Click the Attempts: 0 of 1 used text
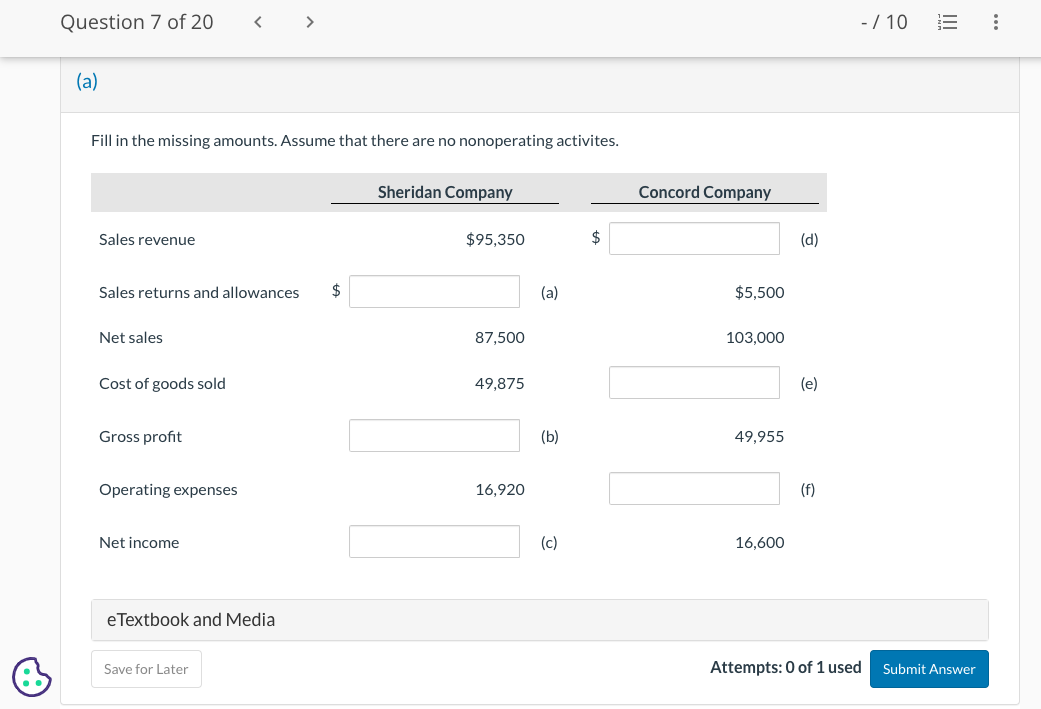The height and width of the screenshot is (709, 1041). point(786,667)
